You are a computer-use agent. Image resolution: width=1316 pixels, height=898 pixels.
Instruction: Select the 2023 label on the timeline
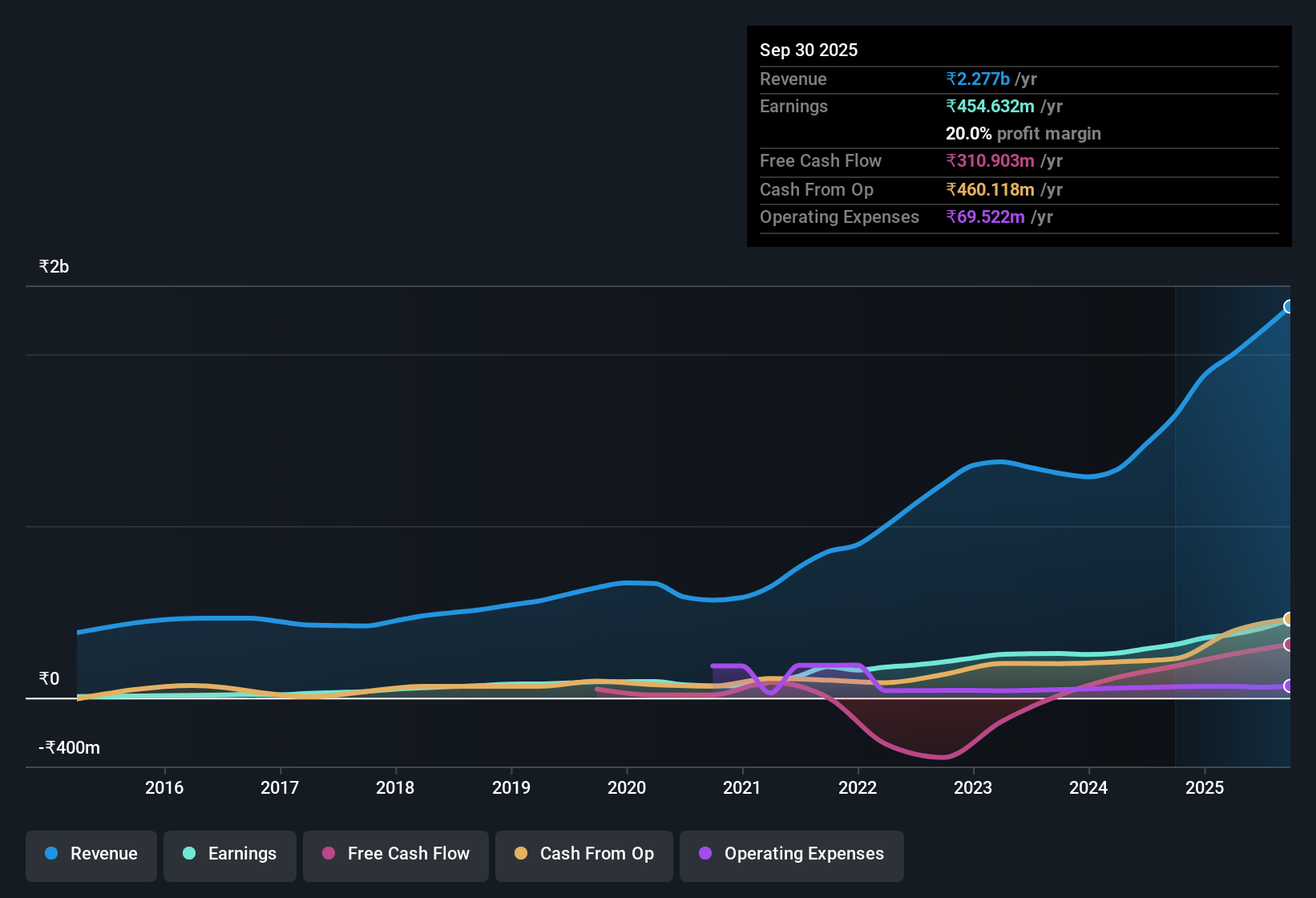[972, 788]
